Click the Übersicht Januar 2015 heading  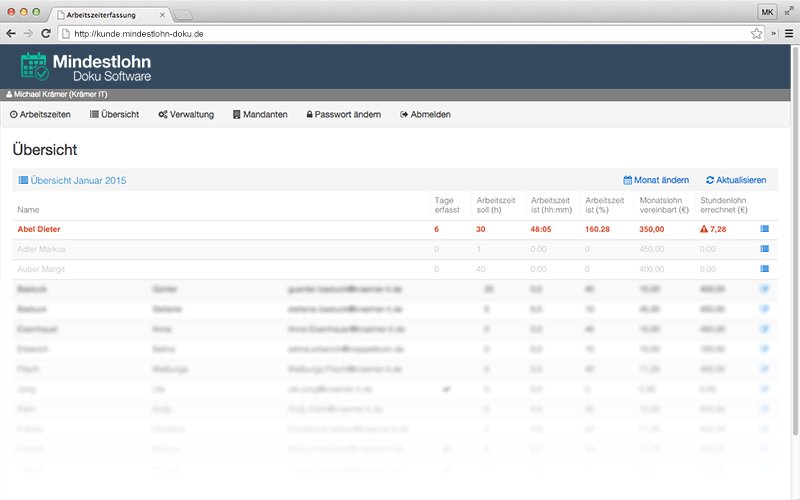(72, 181)
